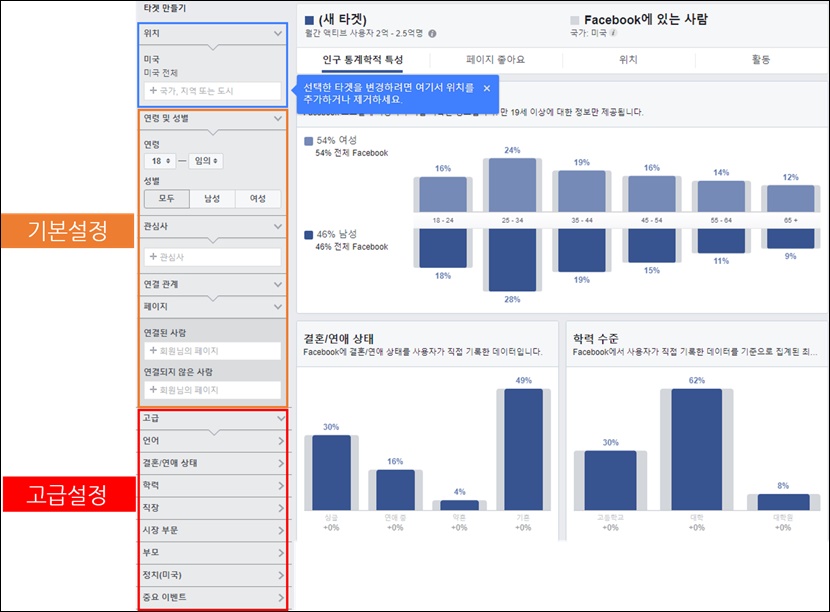Select 여성 gender option
The image size is (830, 612).
[x=258, y=199]
